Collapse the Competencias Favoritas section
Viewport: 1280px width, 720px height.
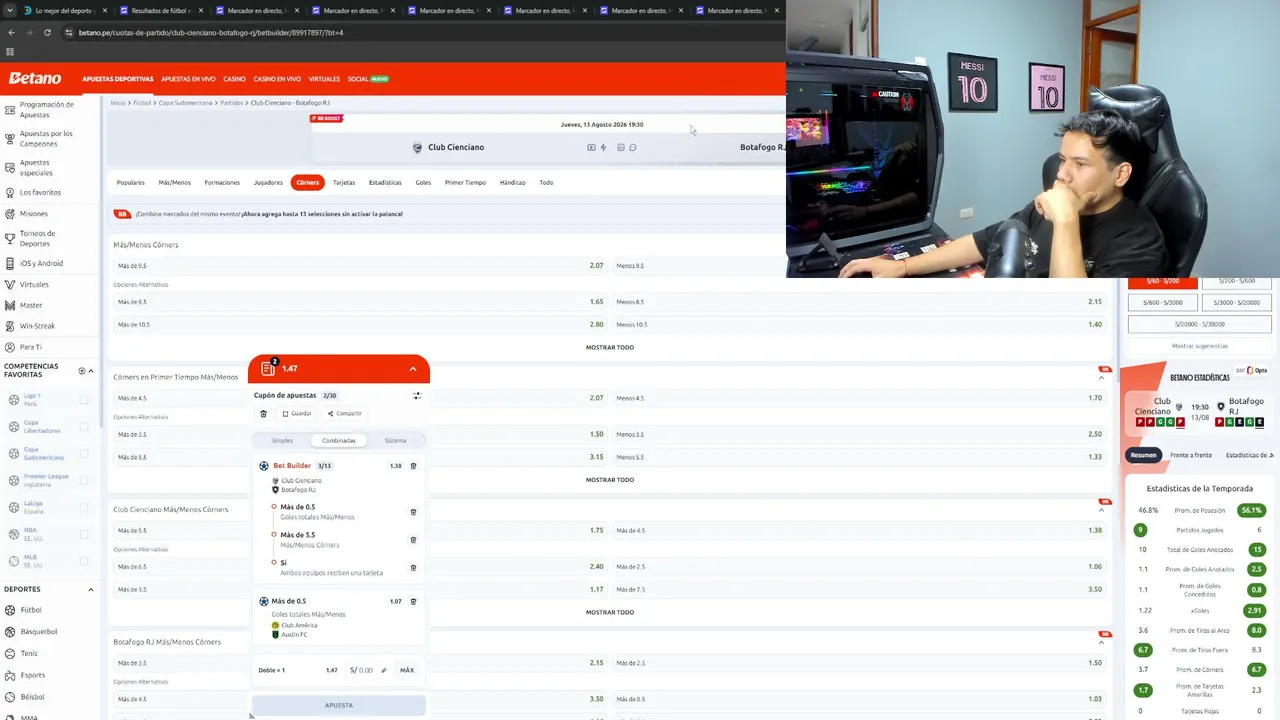click(x=91, y=371)
